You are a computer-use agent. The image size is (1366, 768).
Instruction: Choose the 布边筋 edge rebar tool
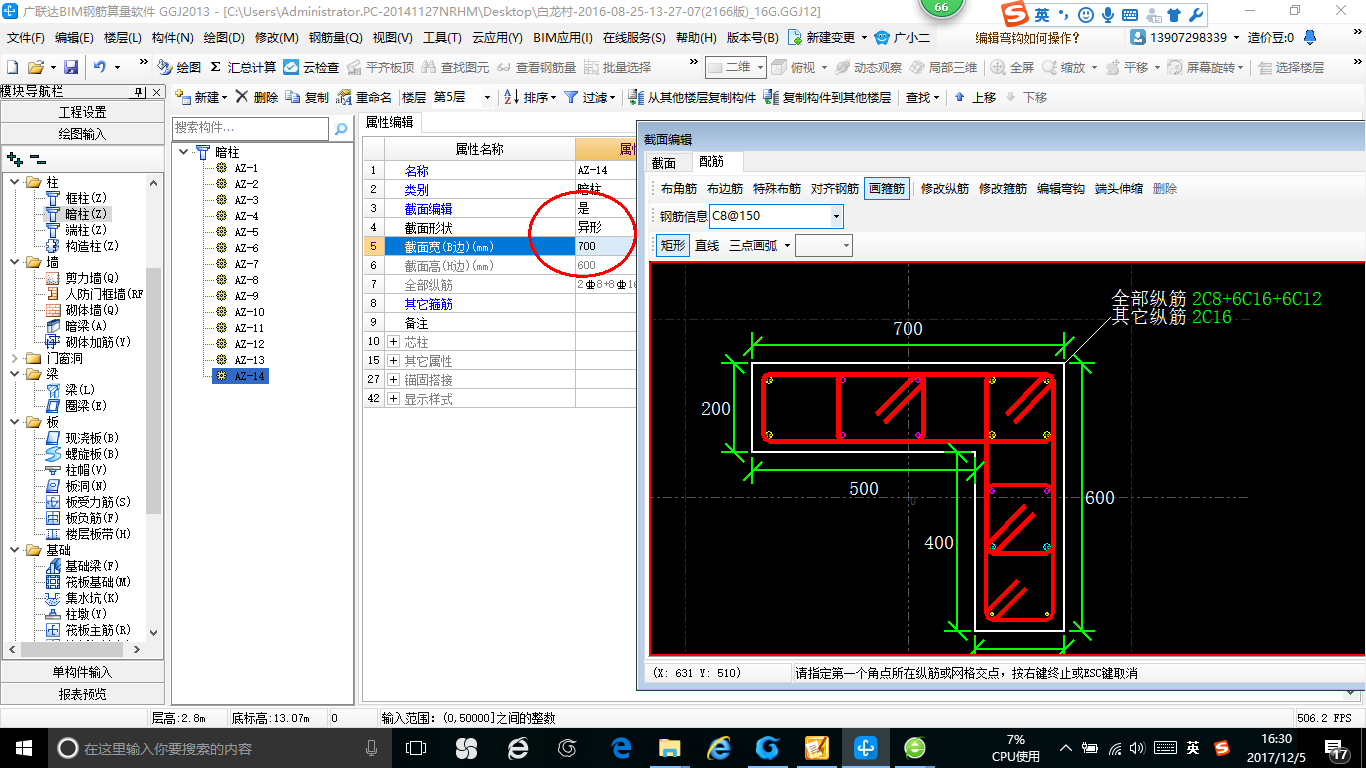pos(725,188)
